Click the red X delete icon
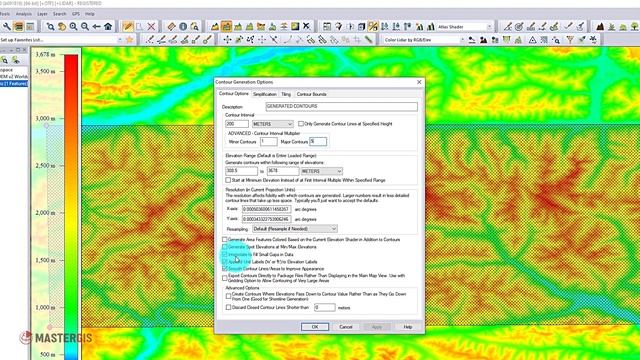Screen dimensions: 640x360 [x=151, y=27]
